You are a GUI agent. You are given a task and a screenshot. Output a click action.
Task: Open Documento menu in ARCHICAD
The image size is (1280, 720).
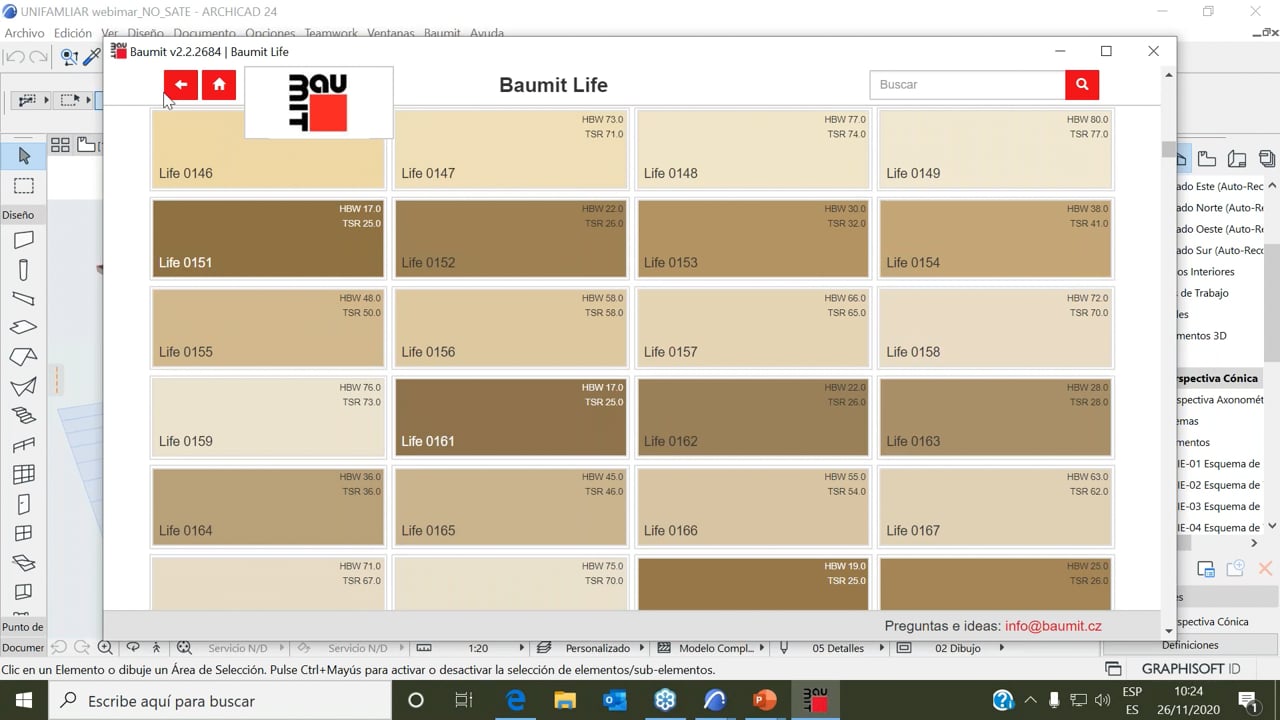point(205,33)
